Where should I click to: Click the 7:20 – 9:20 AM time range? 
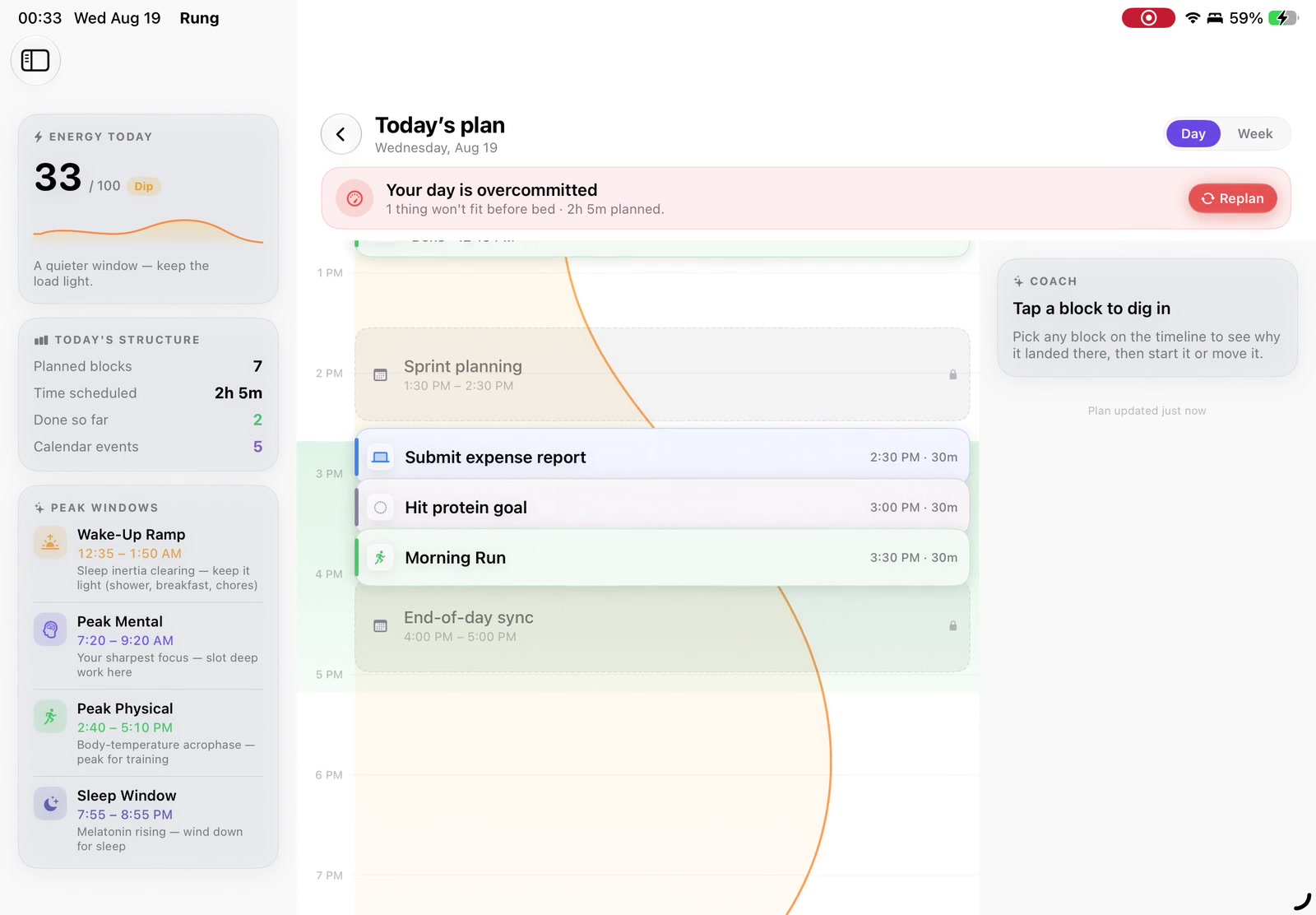(x=125, y=641)
